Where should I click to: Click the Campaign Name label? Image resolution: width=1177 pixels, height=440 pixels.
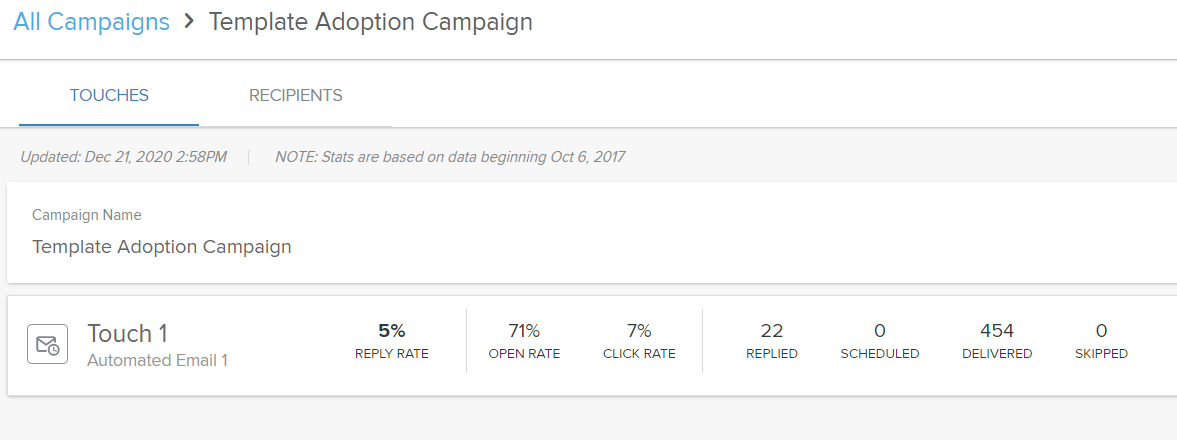point(87,215)
